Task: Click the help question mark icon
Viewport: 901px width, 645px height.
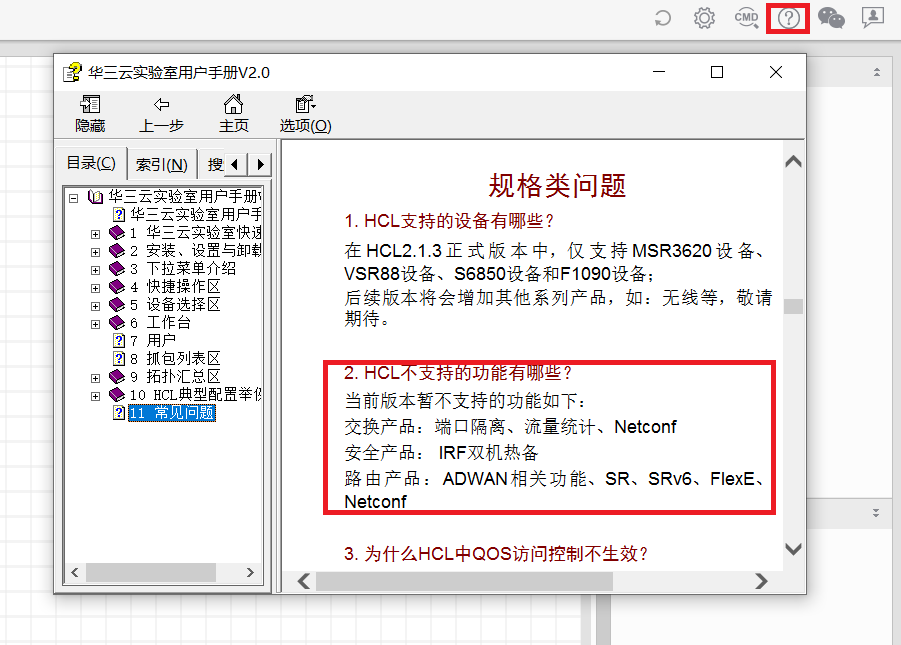Action: tap(788, 18)
